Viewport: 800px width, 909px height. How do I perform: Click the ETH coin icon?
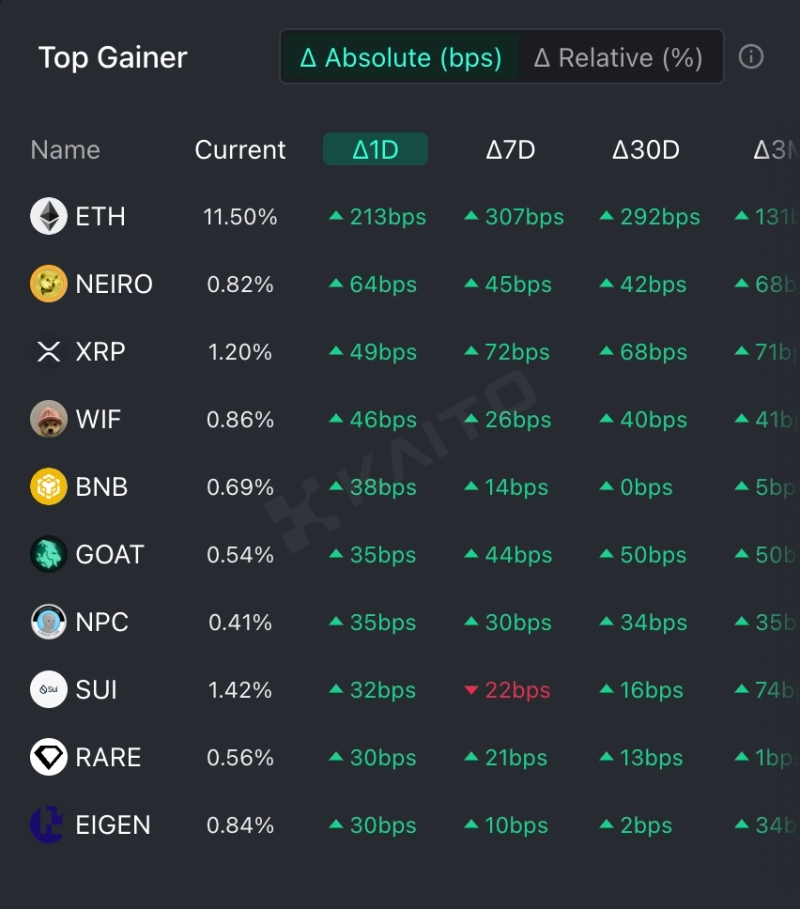point(48,216)
